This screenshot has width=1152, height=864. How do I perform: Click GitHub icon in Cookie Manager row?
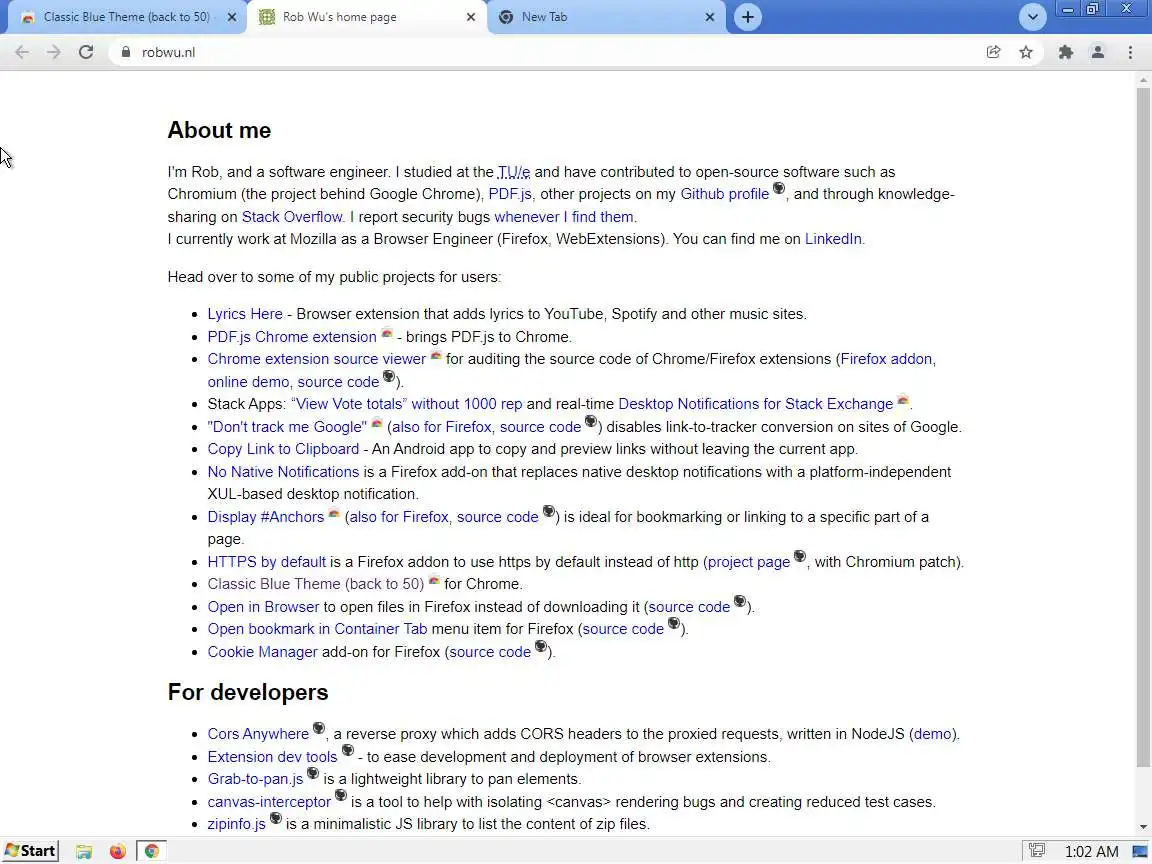pos(541,647)
